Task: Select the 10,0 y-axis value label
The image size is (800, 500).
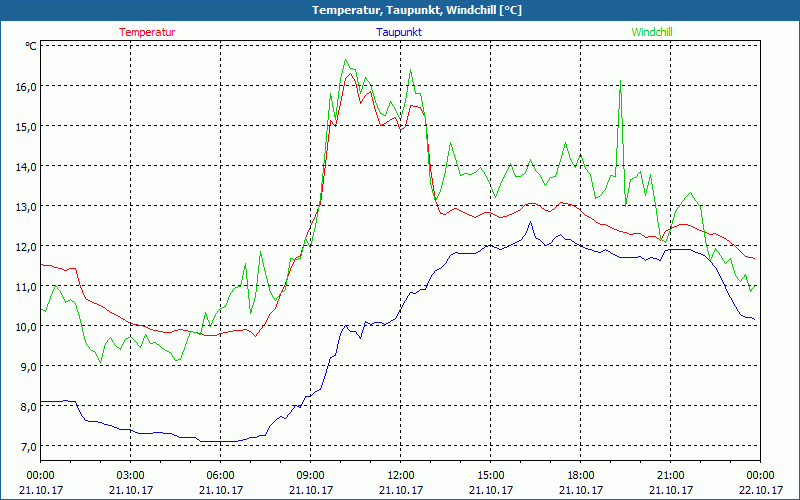Action: 25,326
